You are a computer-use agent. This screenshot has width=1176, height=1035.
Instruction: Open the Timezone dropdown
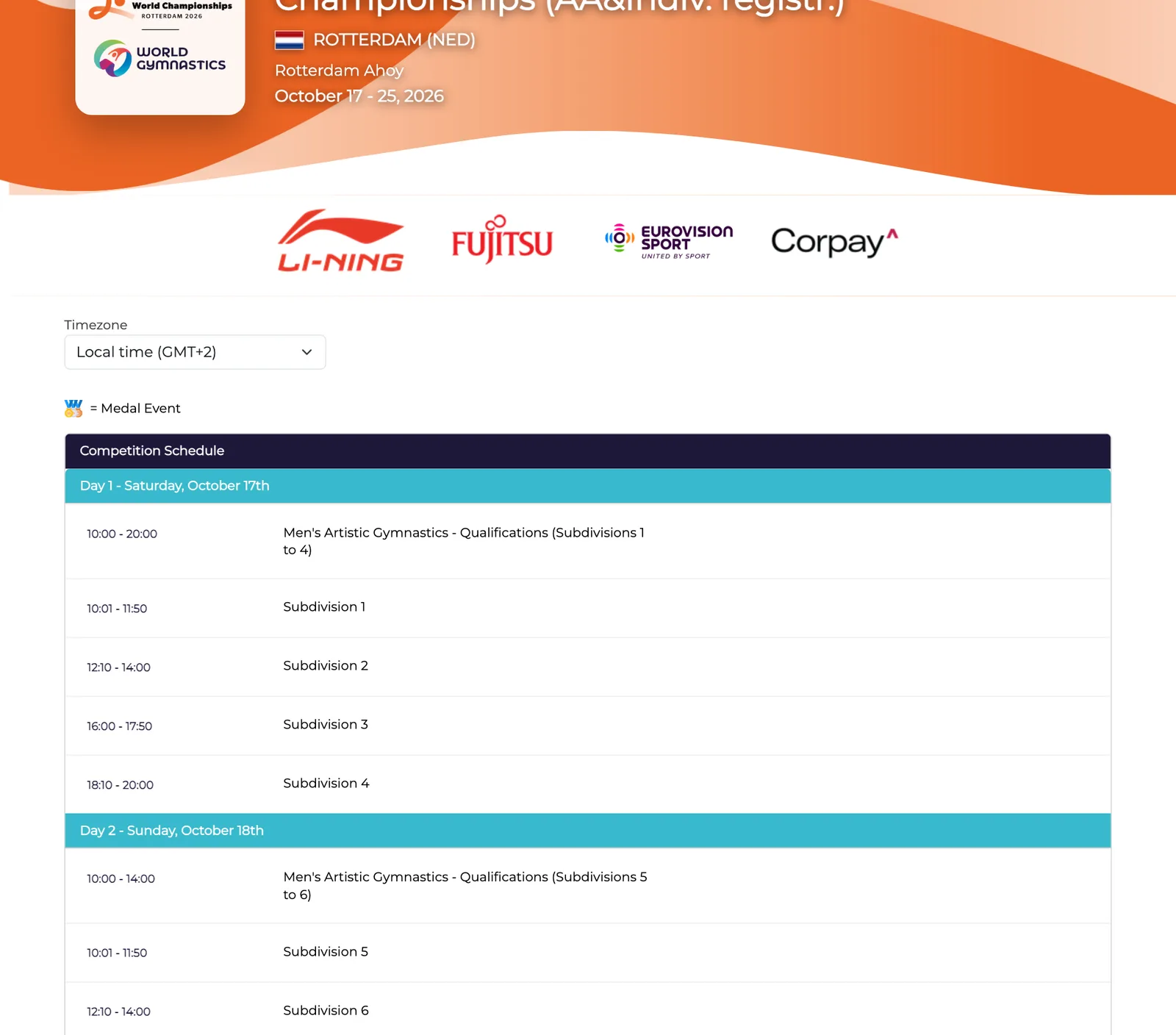tap(195, 352)
